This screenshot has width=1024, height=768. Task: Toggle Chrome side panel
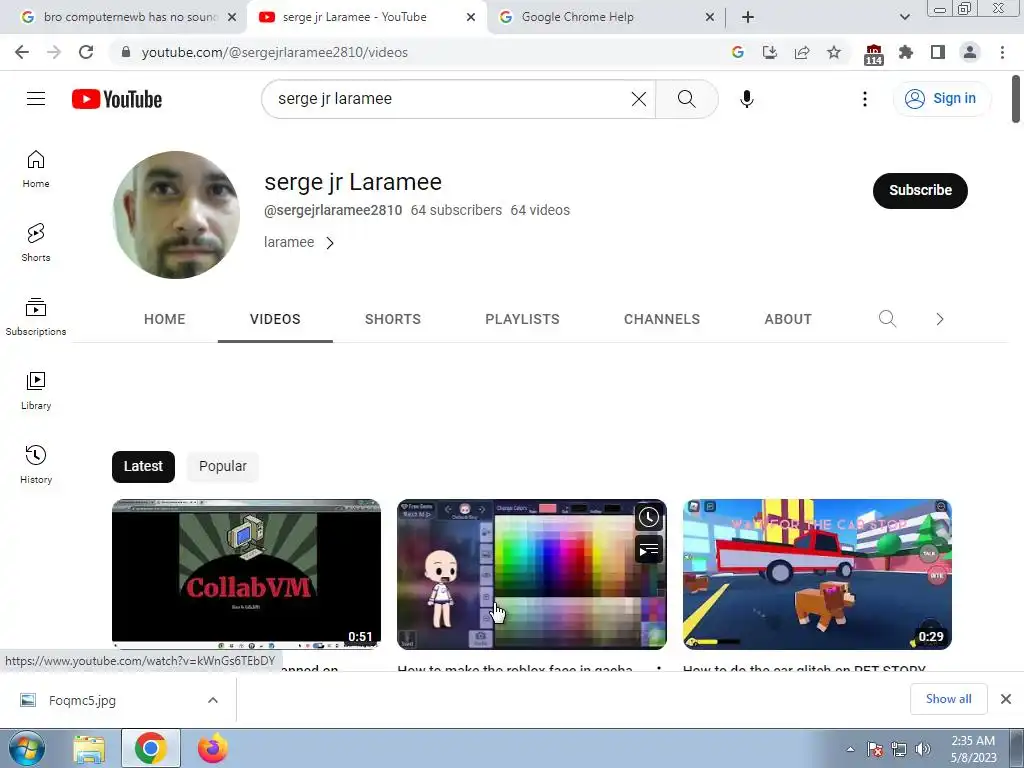[938, 52]
